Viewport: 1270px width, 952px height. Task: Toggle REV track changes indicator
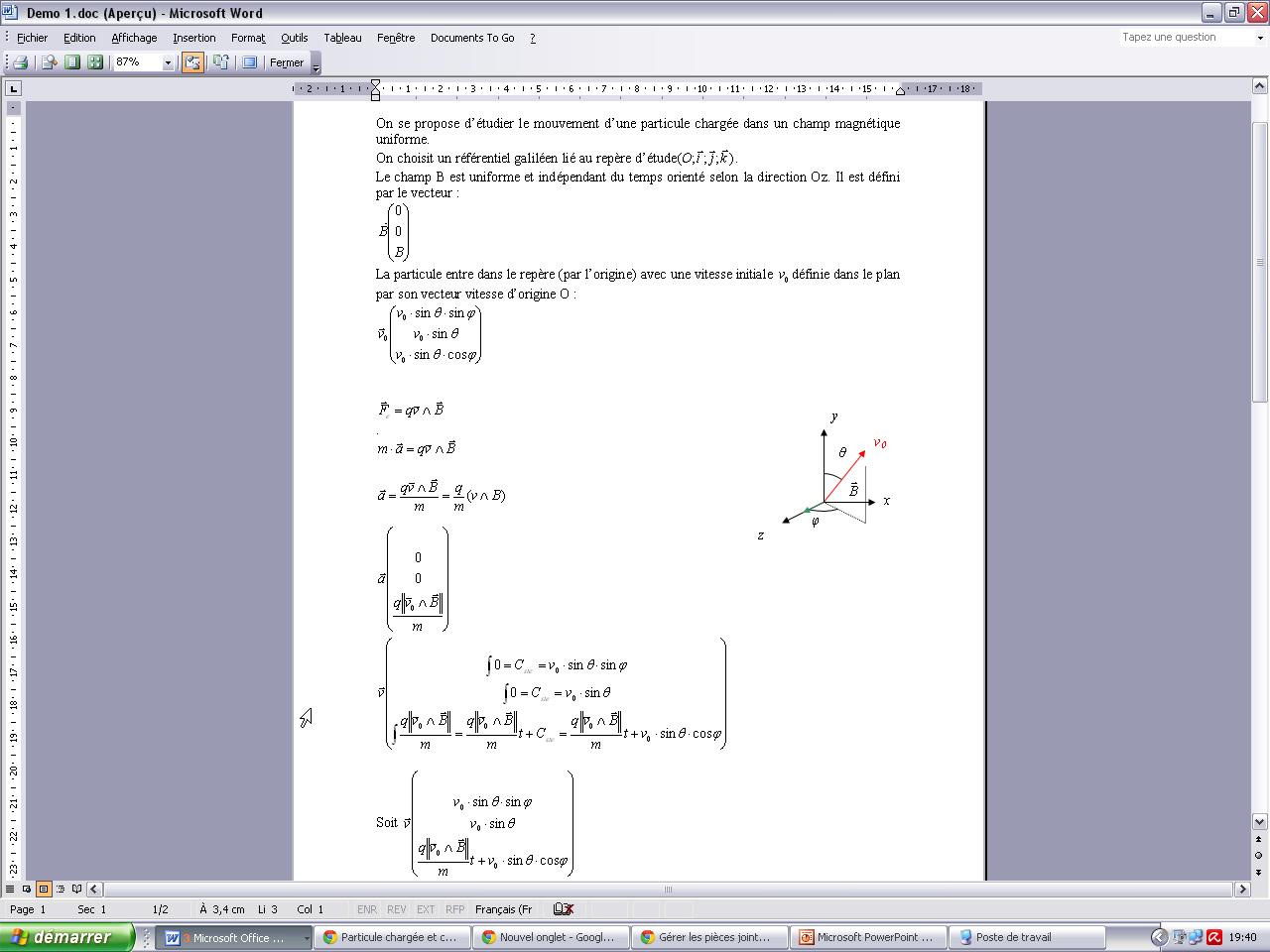[x=396, y=909]
